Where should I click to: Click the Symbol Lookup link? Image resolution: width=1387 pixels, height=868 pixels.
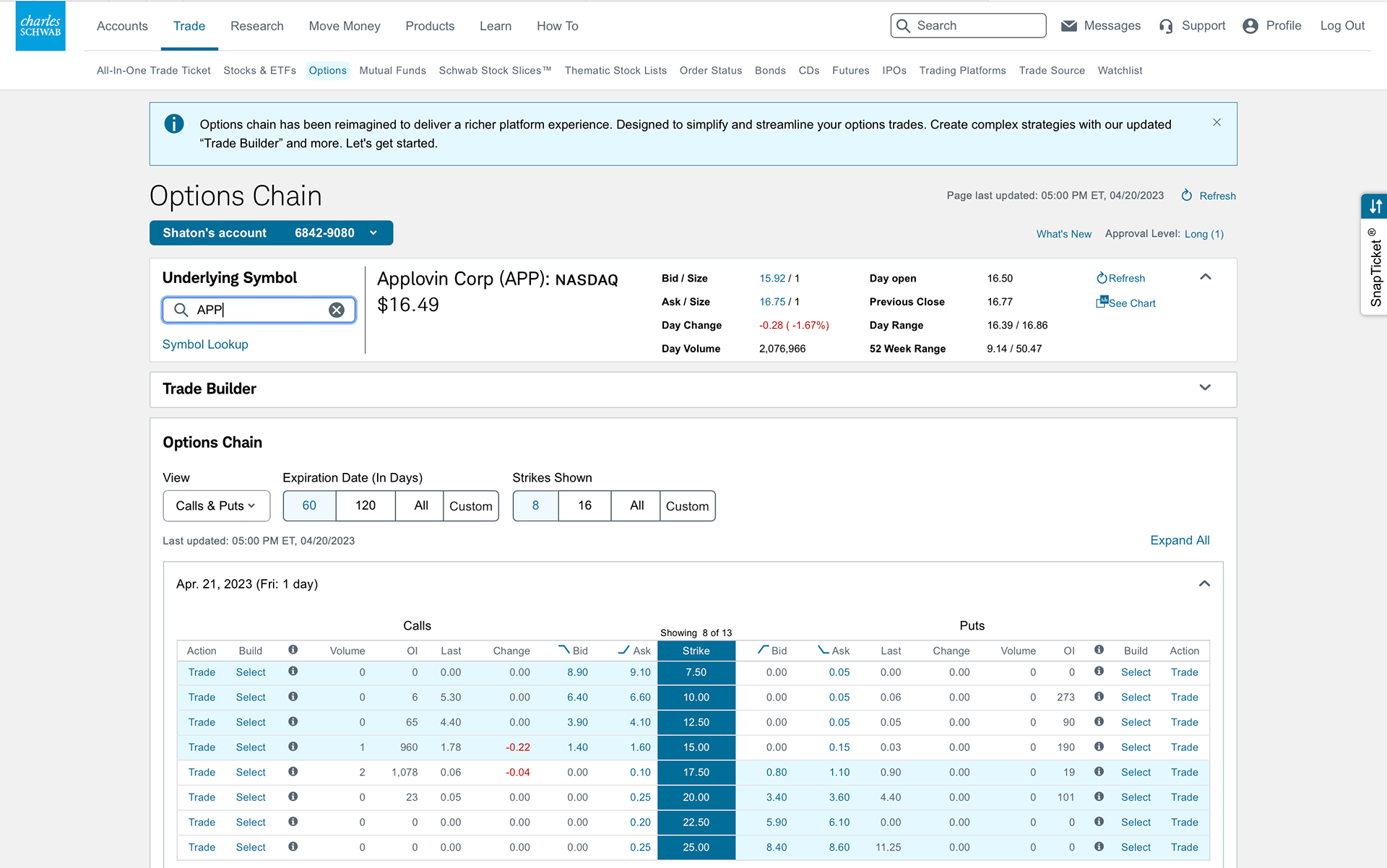[x=205, y=344]
